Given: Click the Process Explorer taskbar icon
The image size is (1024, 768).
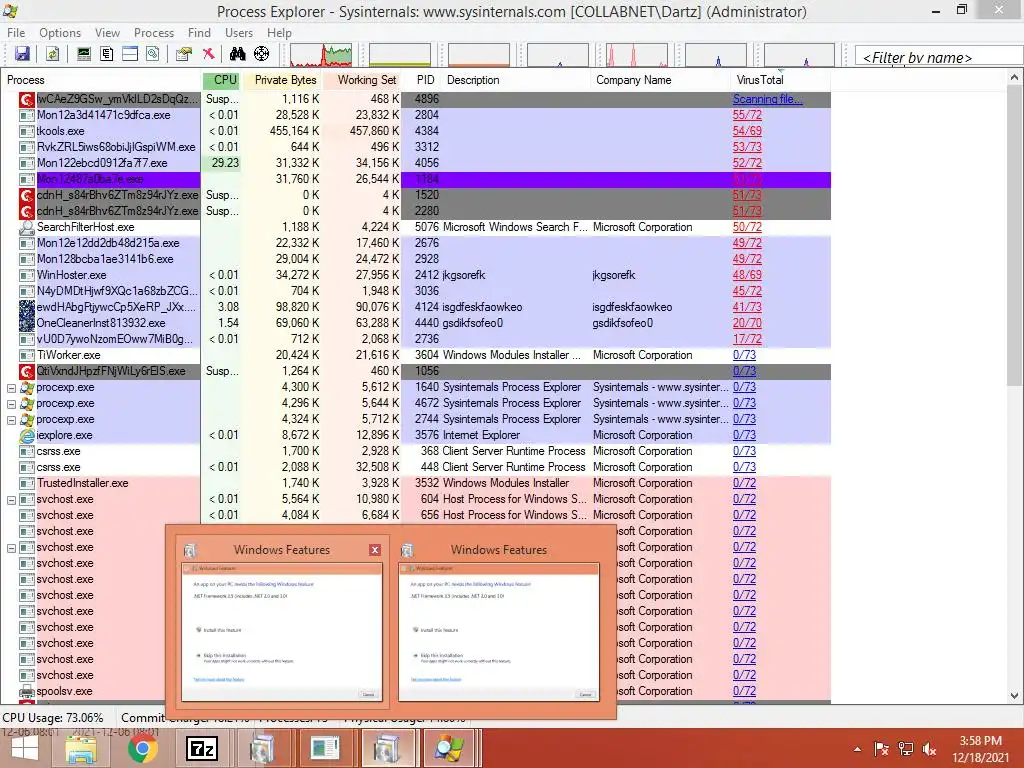Looking at the screenshot, I should (x=449, y=748).
